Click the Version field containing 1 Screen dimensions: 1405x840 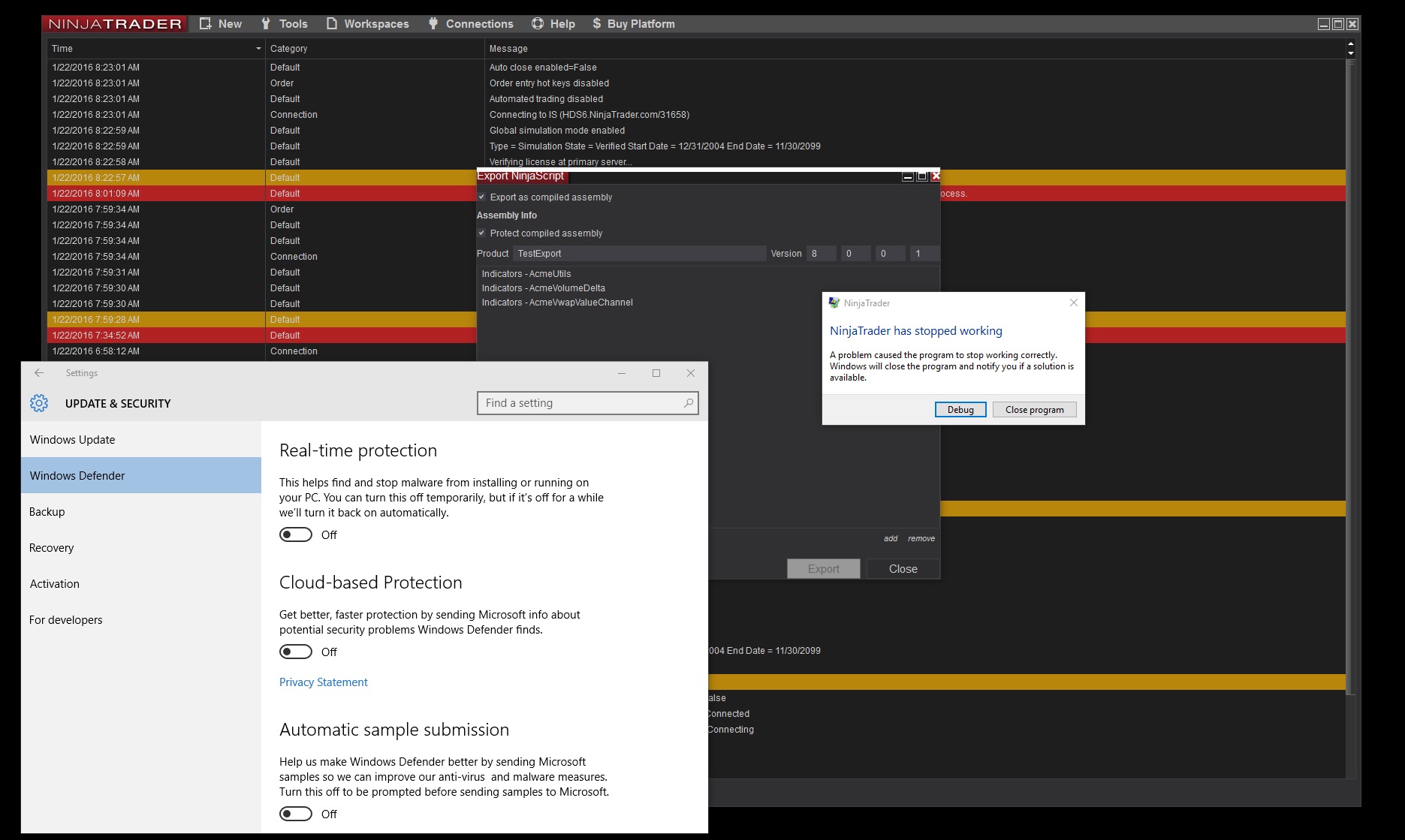(924, 254)
